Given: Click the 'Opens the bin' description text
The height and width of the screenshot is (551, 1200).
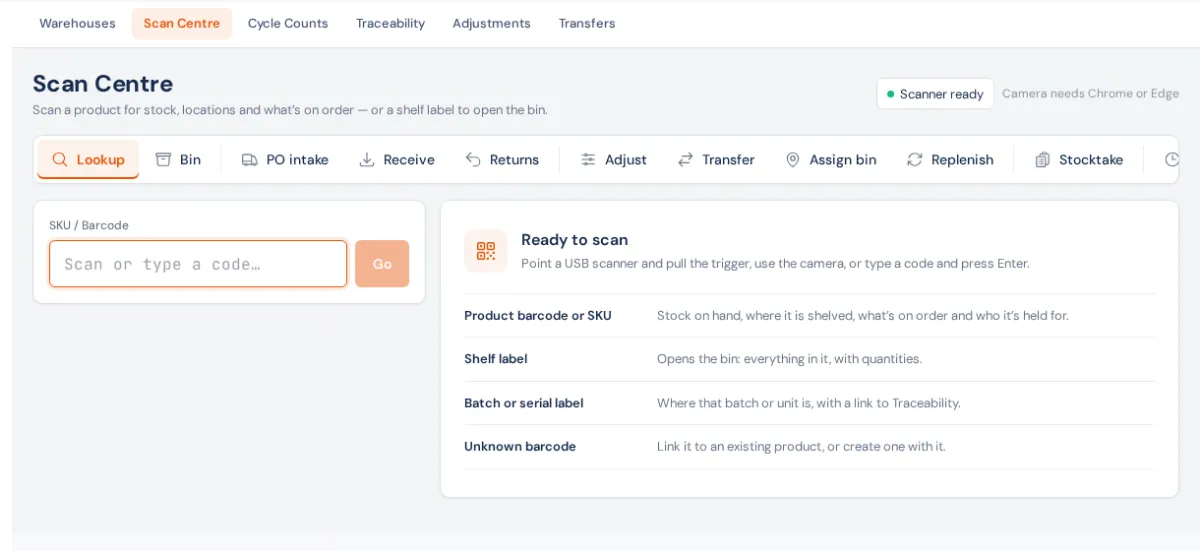Looking at the screenshot, I should 789,359.
